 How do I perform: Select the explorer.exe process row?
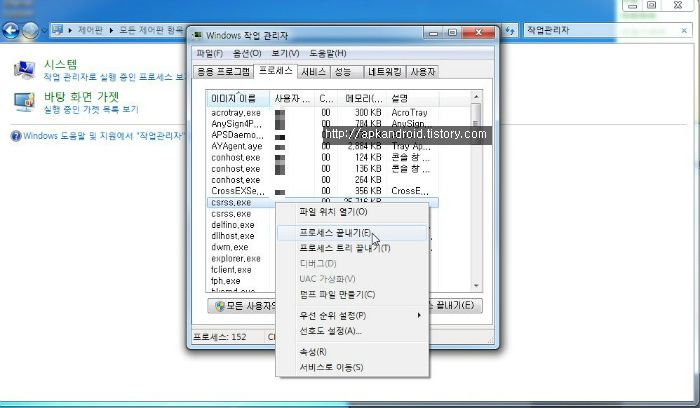pos(241,258)
